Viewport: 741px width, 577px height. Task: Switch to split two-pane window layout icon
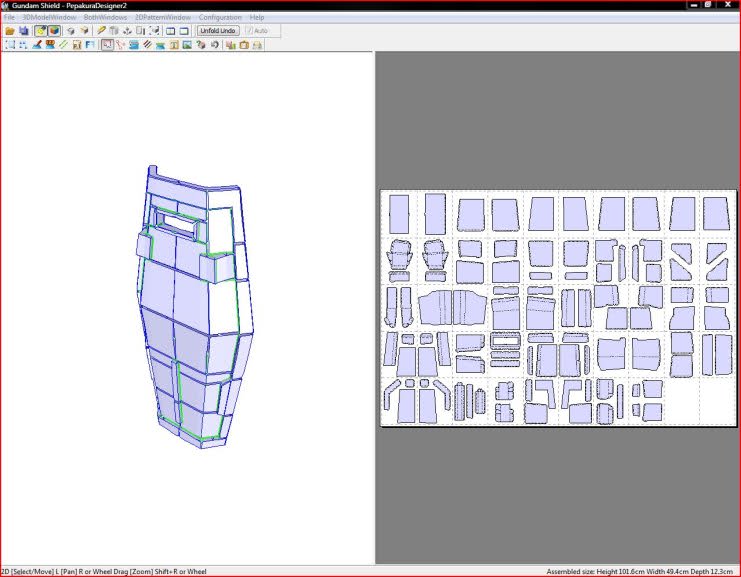coord(171,31)
